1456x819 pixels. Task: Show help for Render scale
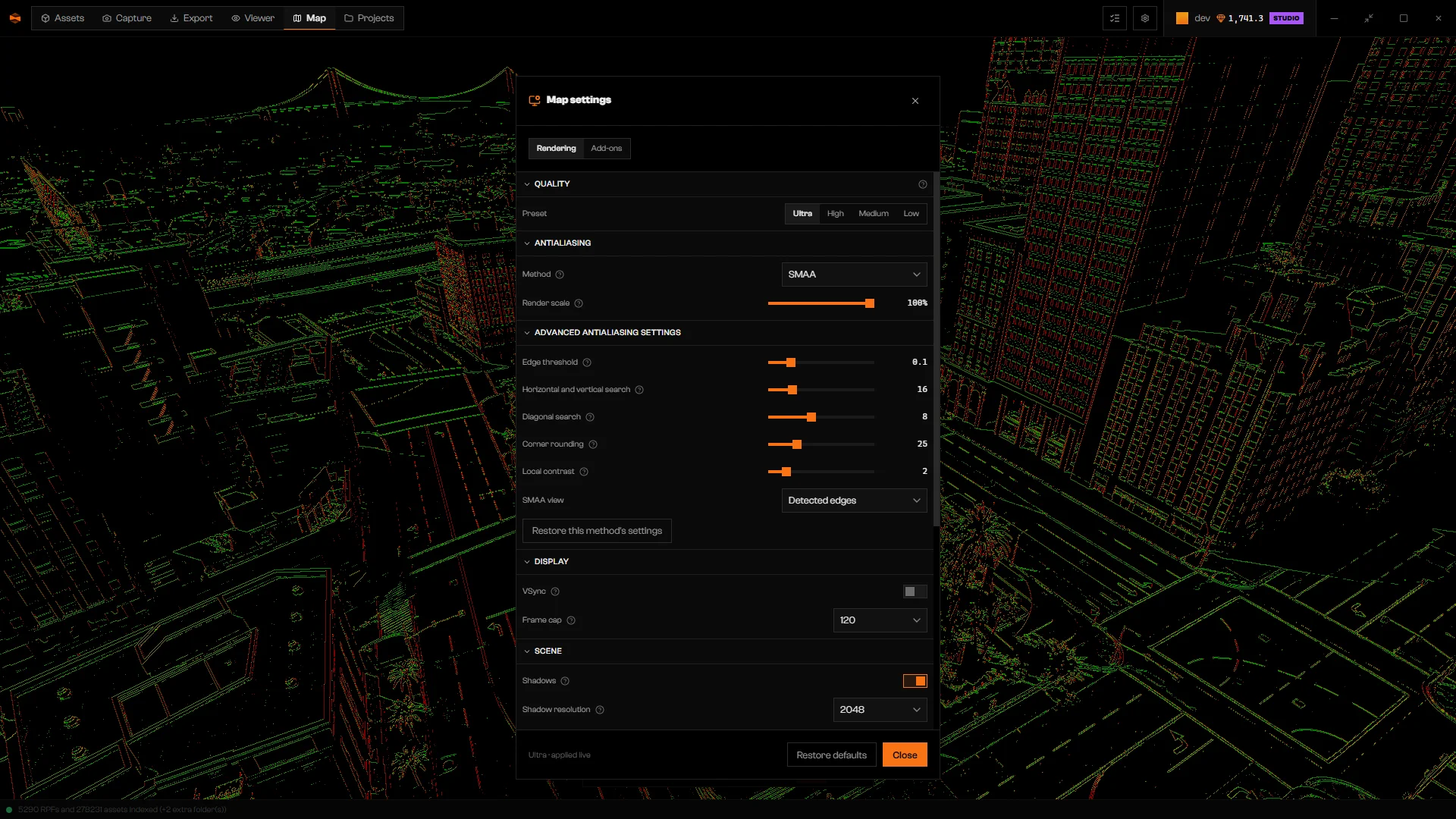(x=579, y=303)
